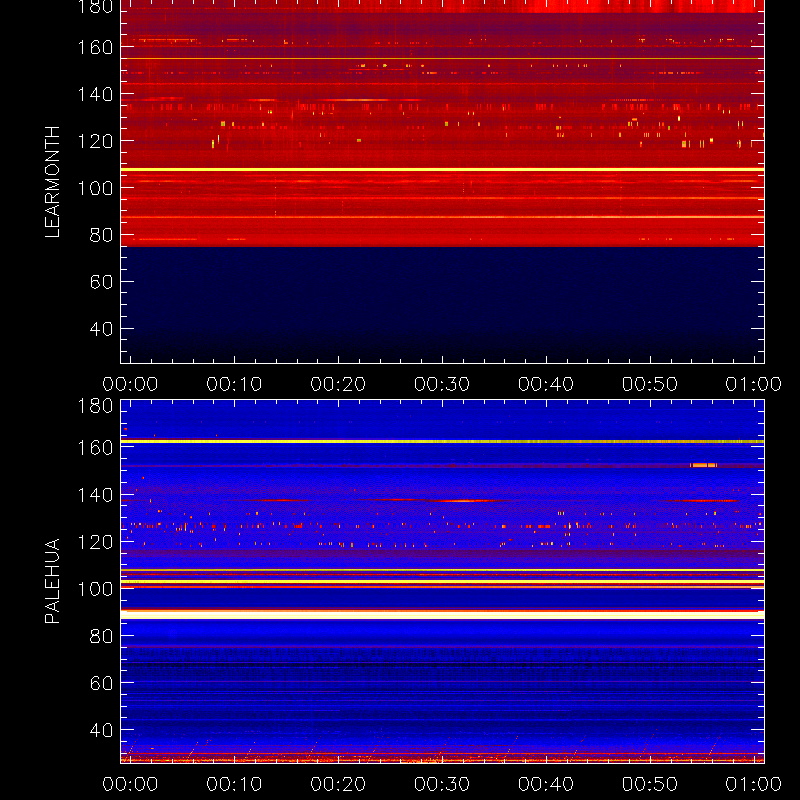Pick the 100 tick on the Palehua axis
Viewport: 800px width, 800px height.
[x=95, y=589]
